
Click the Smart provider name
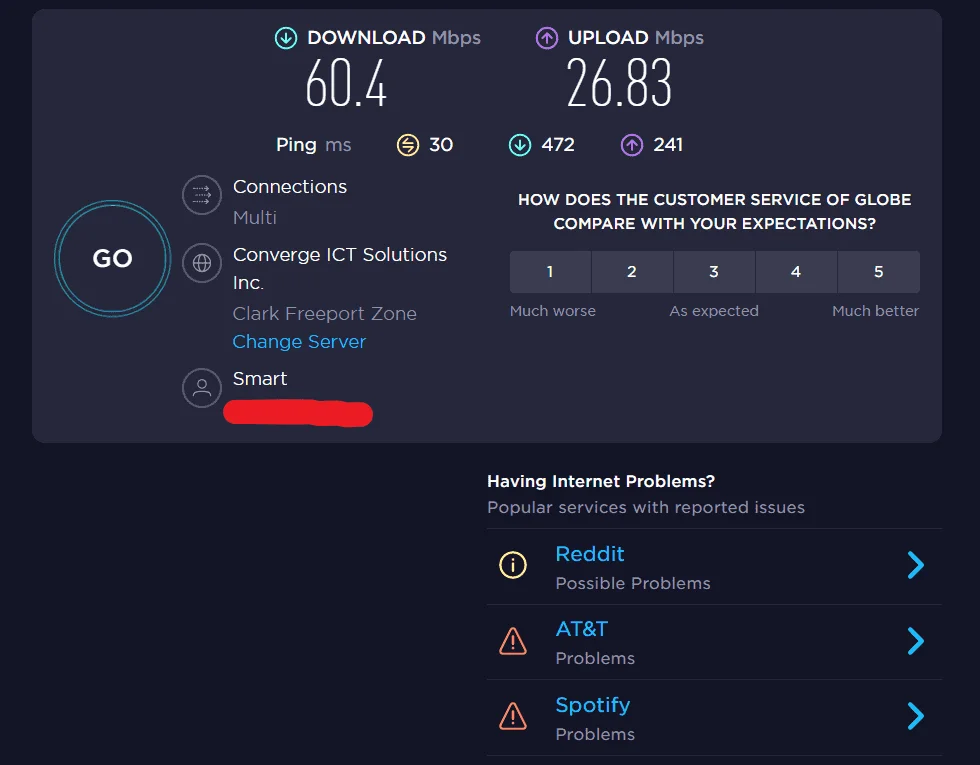click(x=259, y=379)
